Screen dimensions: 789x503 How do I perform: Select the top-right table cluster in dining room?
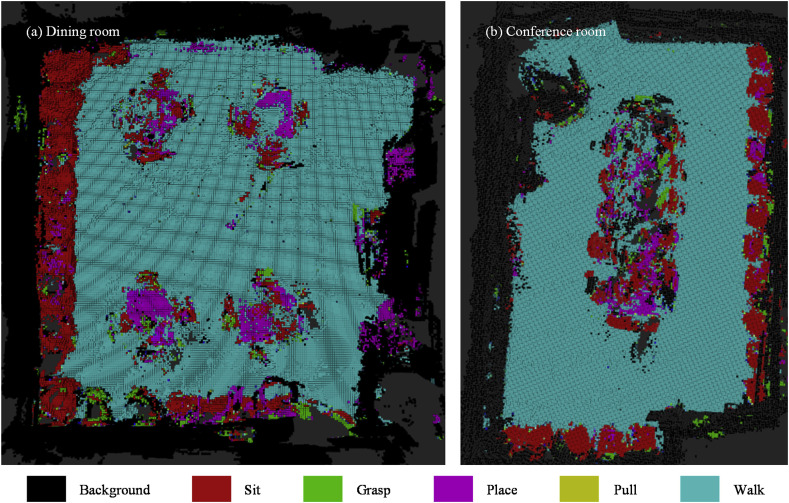(x=270, y=122)
